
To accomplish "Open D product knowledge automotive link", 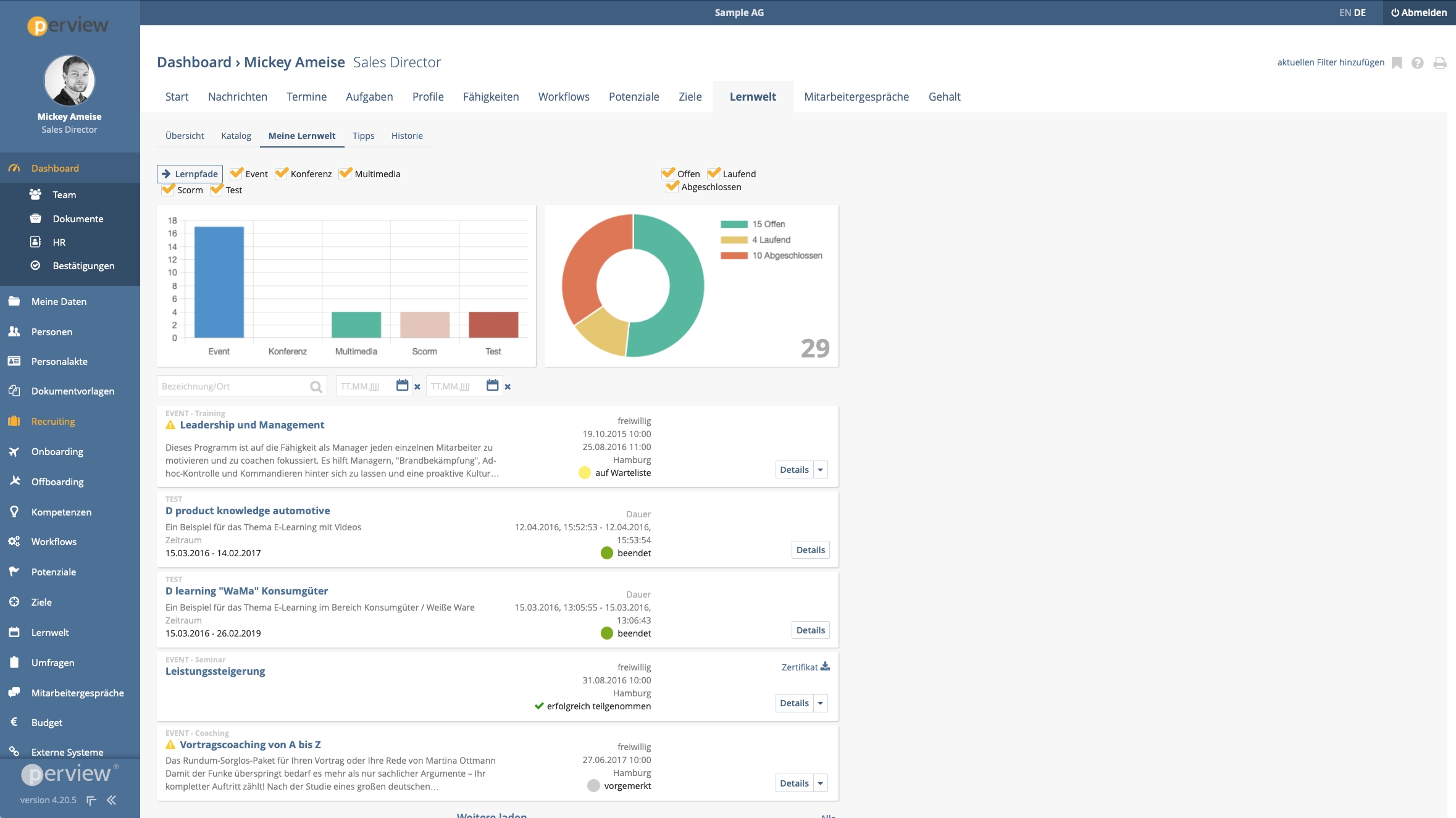I will [248, 511].
